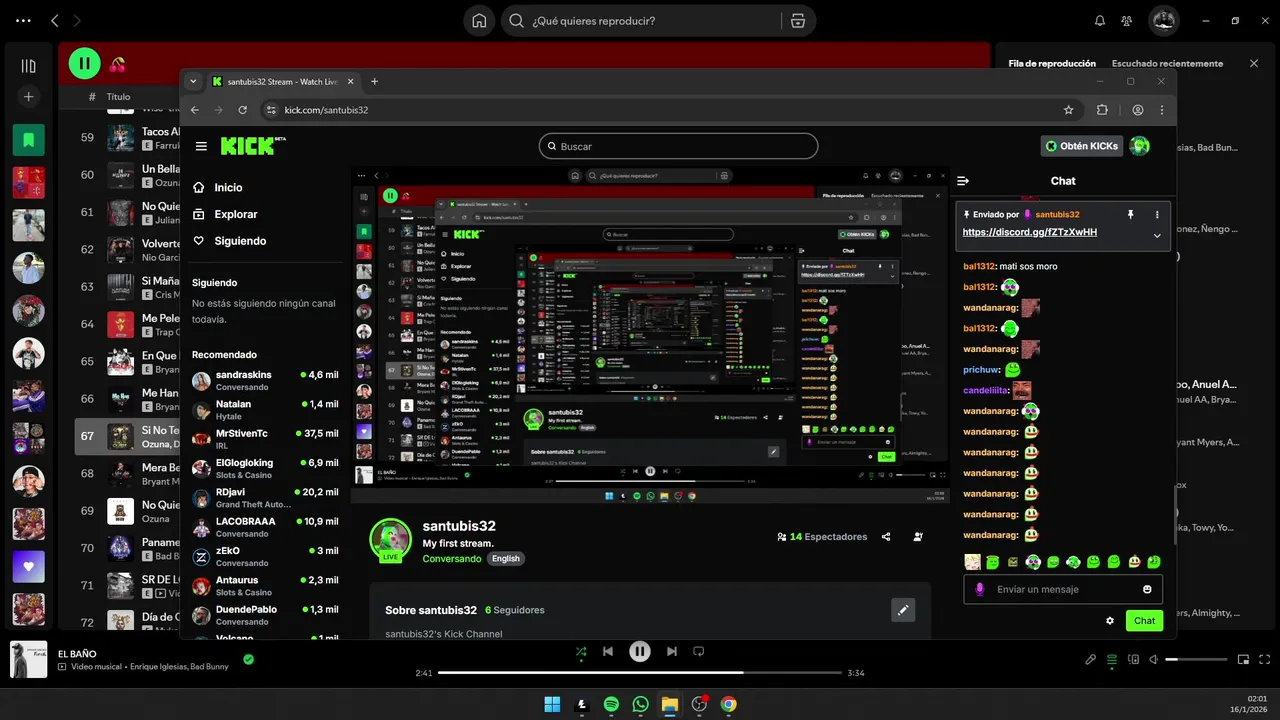
Task: Open Chrome three-dot menu
Action: pyautogui.click(x=1162, y=110)
